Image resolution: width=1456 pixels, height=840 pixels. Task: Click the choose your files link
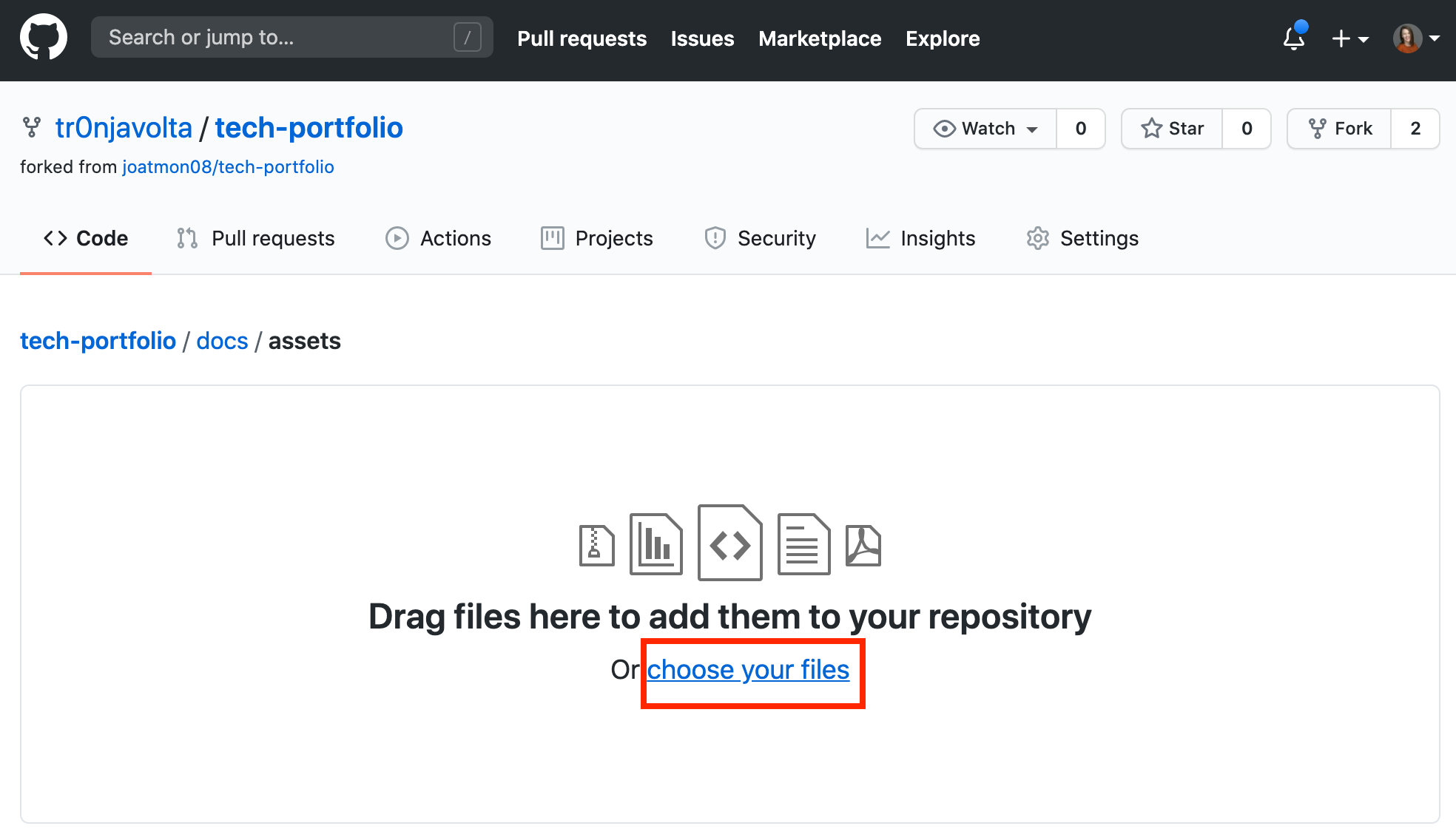coord(748,669)
